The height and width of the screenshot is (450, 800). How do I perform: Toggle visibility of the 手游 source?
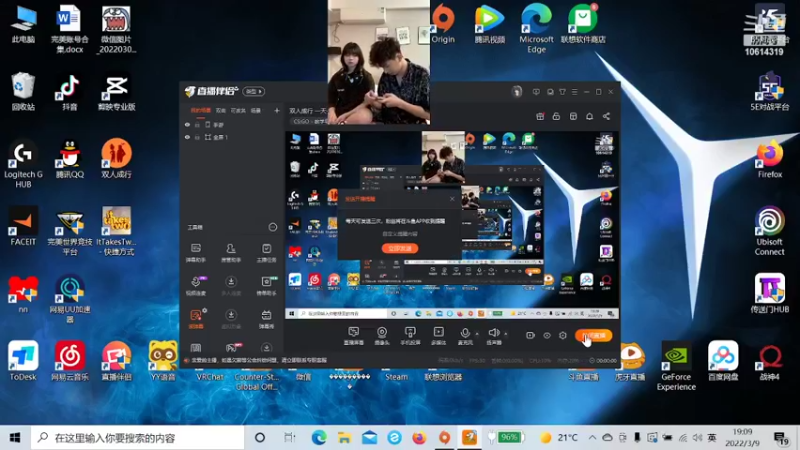187,124
